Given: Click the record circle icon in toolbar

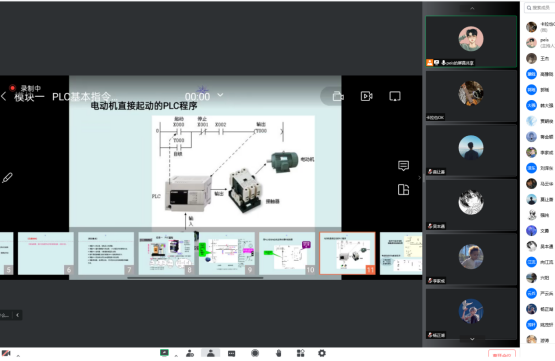Looking at the screenshot, I should click(x=255, y=353).
